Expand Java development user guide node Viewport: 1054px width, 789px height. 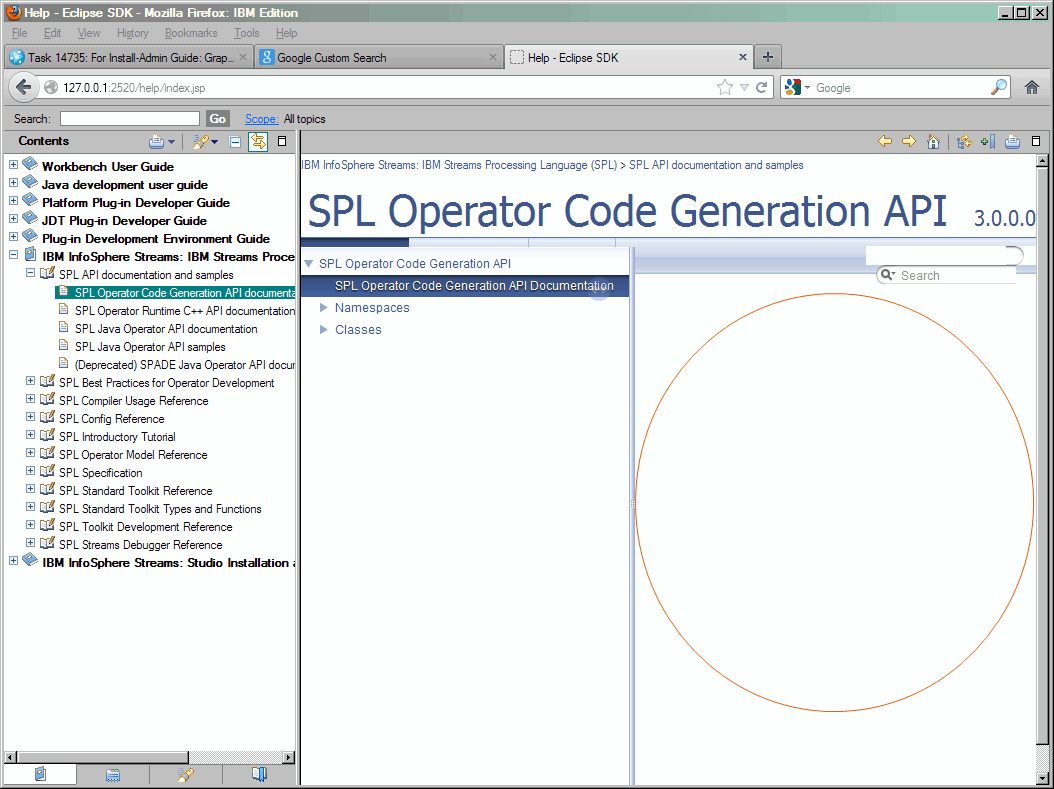pyautogui.click(x=13, y=183)
